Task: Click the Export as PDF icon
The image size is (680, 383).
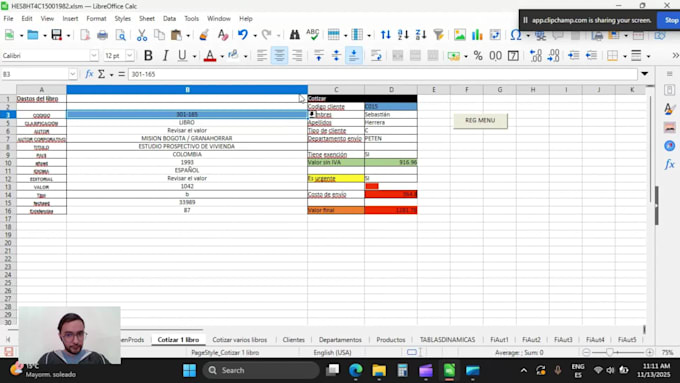Action: [x=85, y=35]
